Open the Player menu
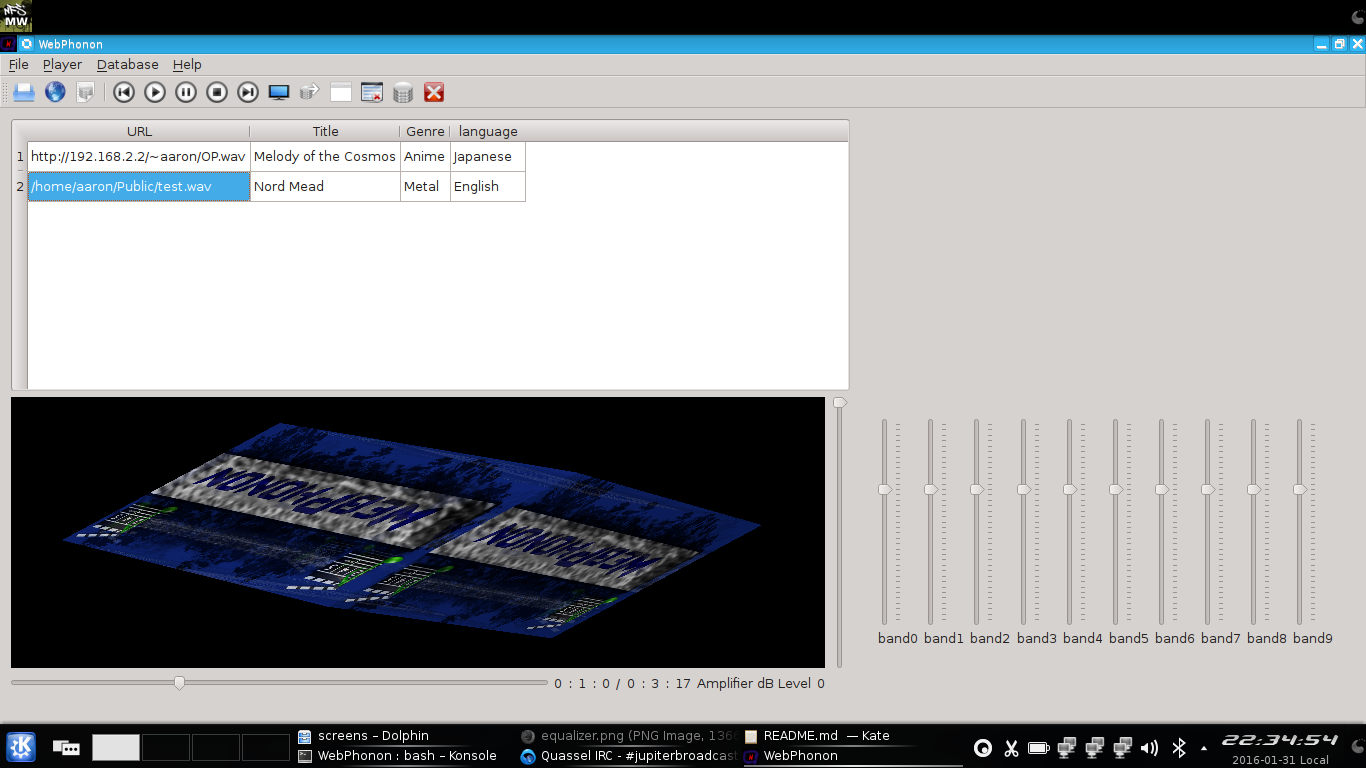The image size is (1366, 768). tap(62, 64)
